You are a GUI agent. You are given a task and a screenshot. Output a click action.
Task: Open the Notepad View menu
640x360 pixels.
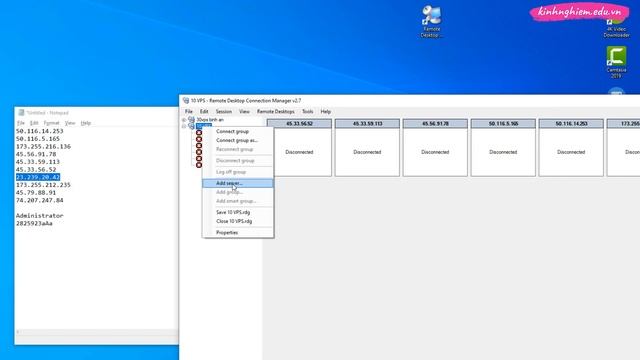(70, 123)
